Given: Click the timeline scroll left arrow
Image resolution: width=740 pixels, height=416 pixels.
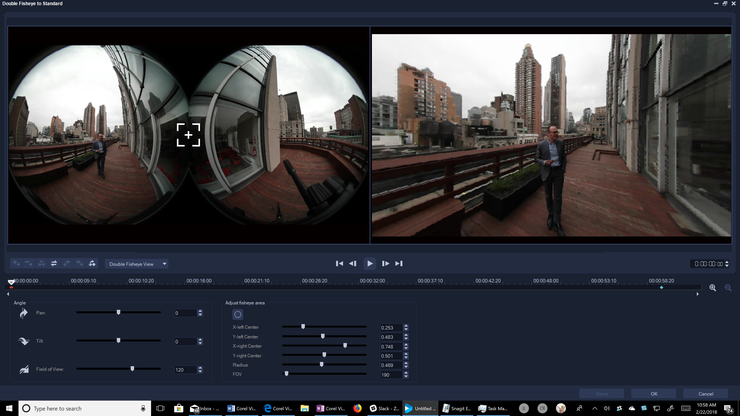Looking at the screenshot, I should 8,294.
